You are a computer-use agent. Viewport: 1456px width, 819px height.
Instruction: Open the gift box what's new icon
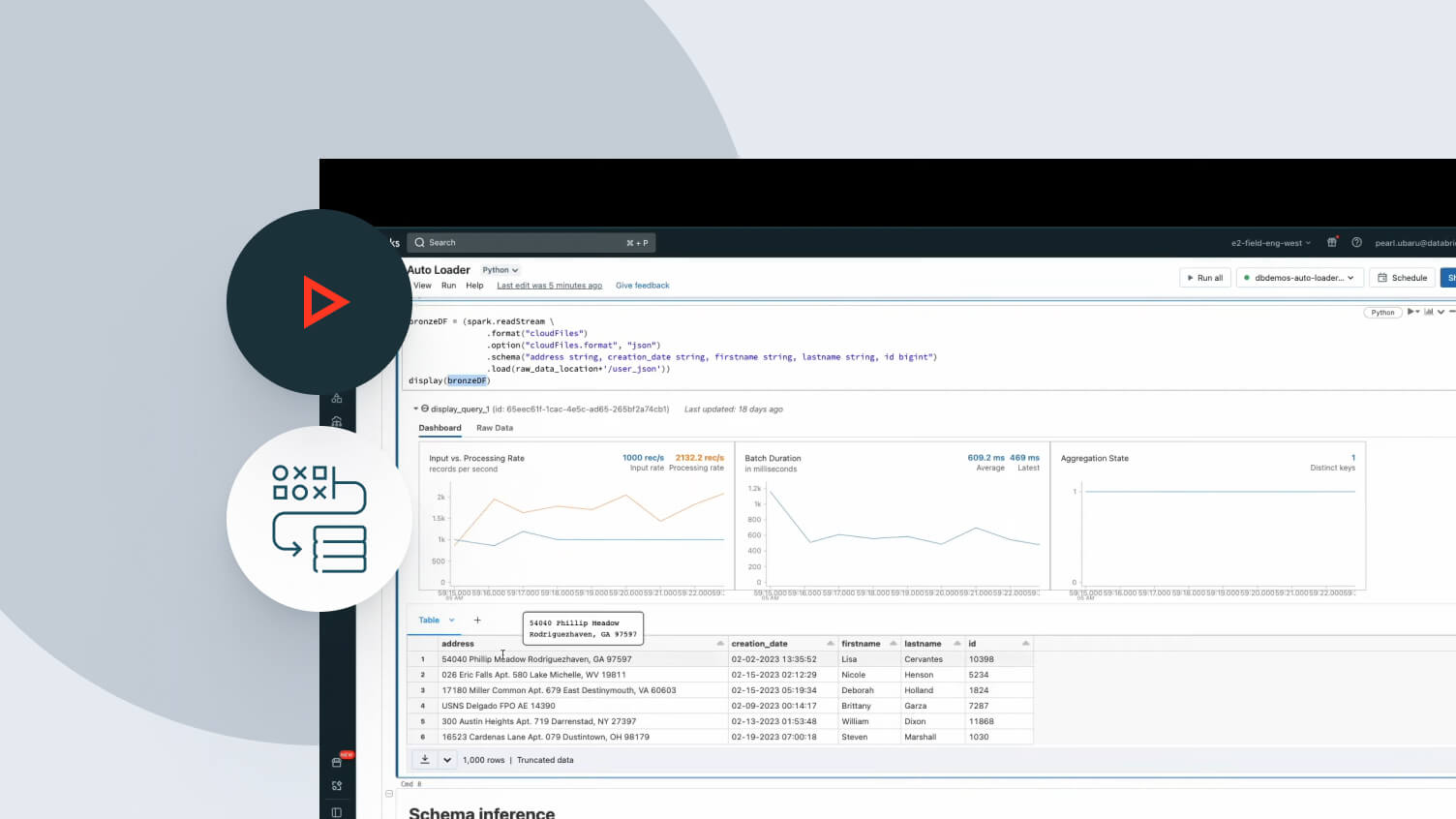tap(1332, 242)
